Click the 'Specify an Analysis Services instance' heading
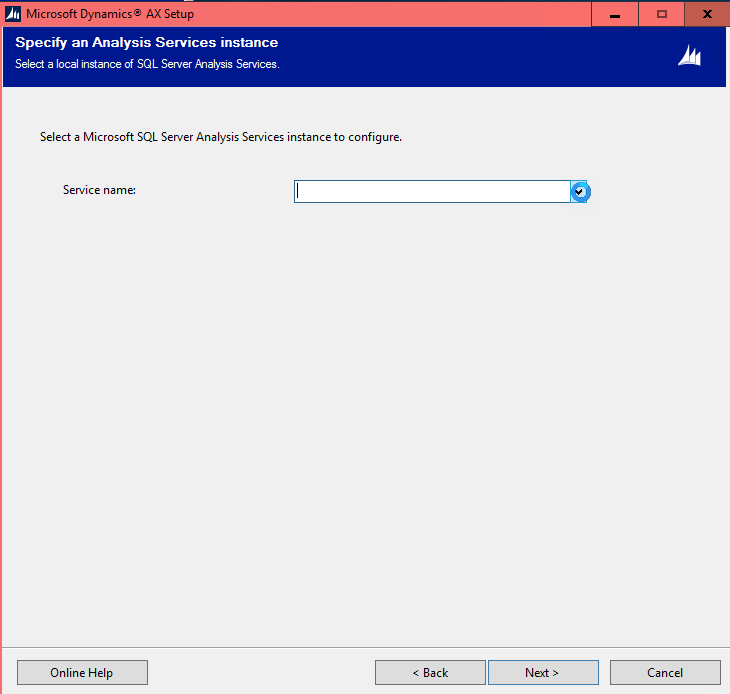 click(146, 43)
